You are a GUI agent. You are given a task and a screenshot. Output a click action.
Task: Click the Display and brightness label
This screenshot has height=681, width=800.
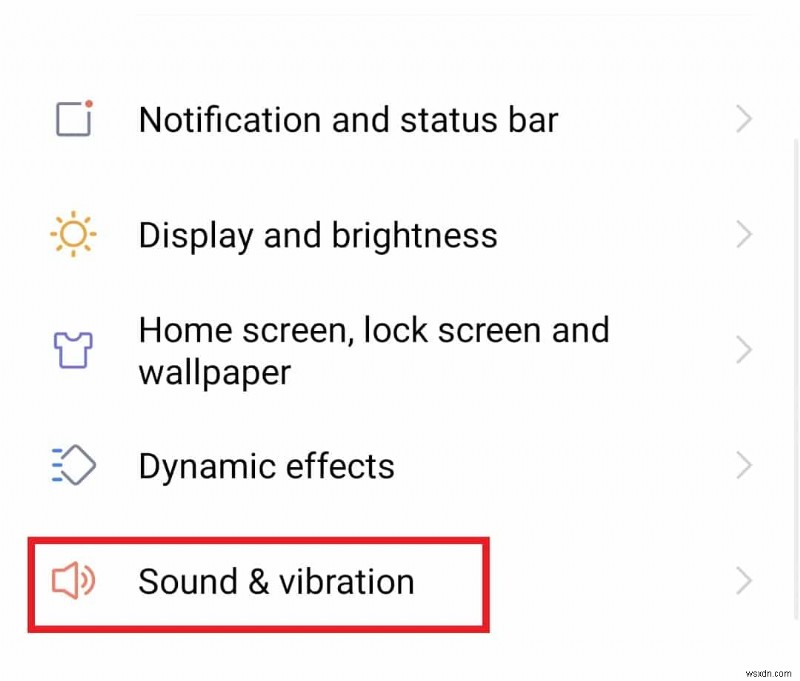point(318,234)
